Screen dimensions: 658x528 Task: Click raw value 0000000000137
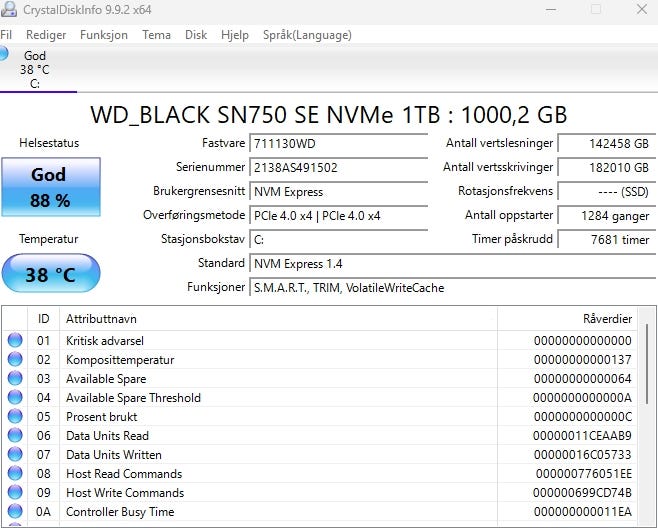[x=582, y=360]
